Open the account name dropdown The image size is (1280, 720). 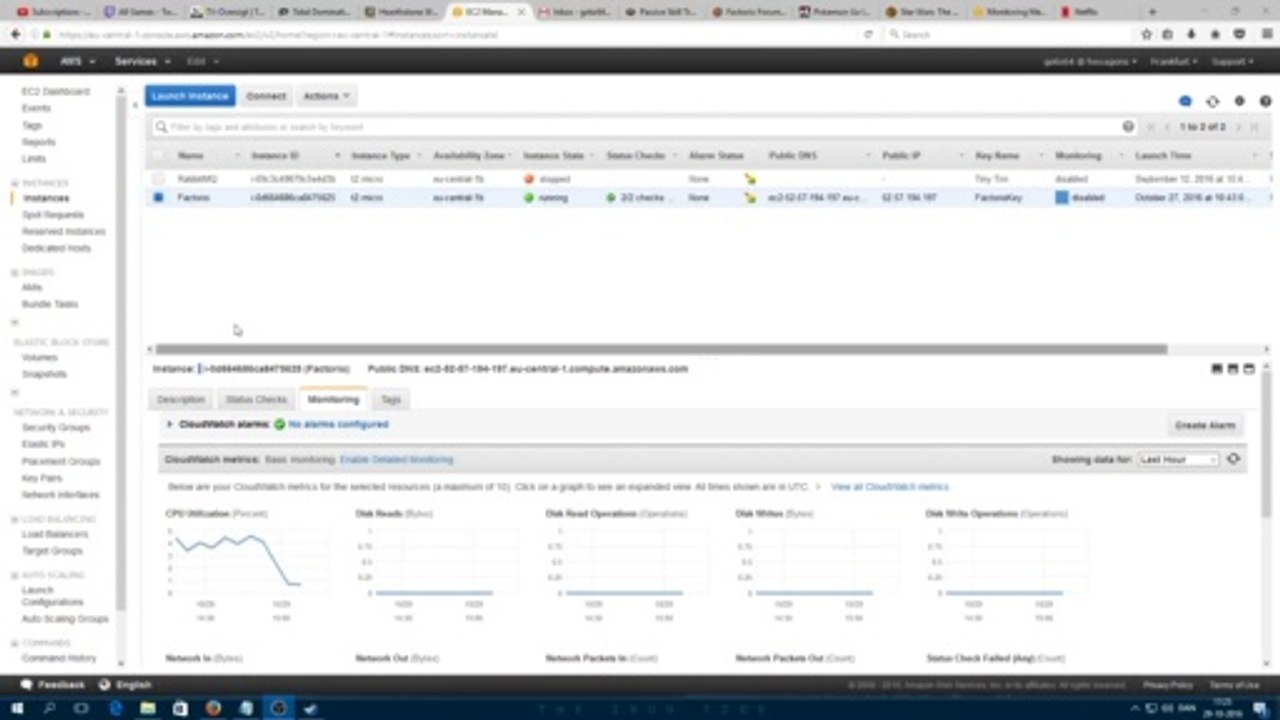[1090, 61]
